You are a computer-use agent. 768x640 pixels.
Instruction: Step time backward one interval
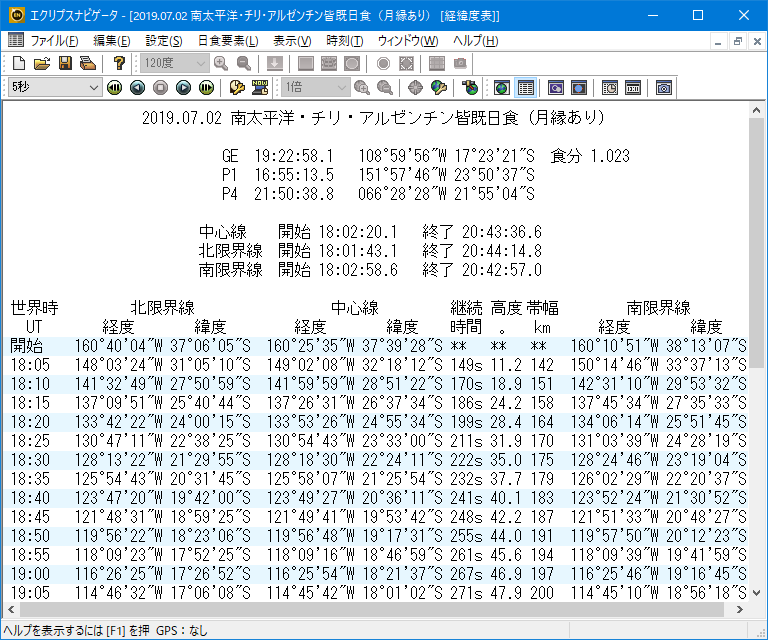click(137, 88)
